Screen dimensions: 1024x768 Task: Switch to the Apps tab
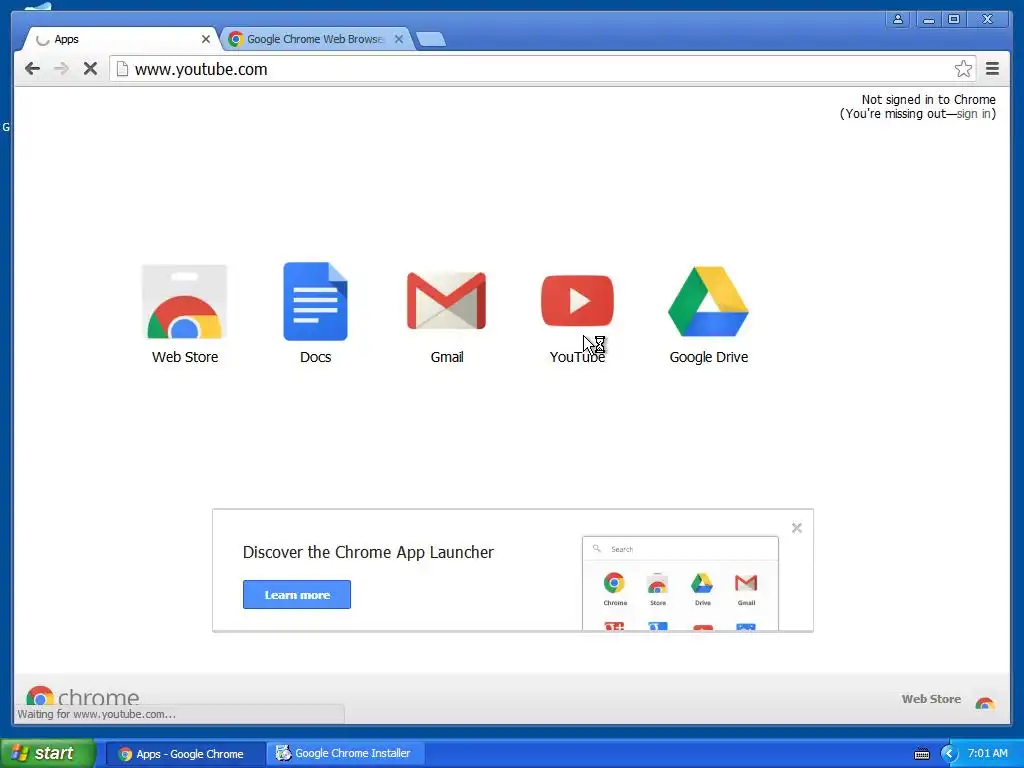(x=120, y=39)
